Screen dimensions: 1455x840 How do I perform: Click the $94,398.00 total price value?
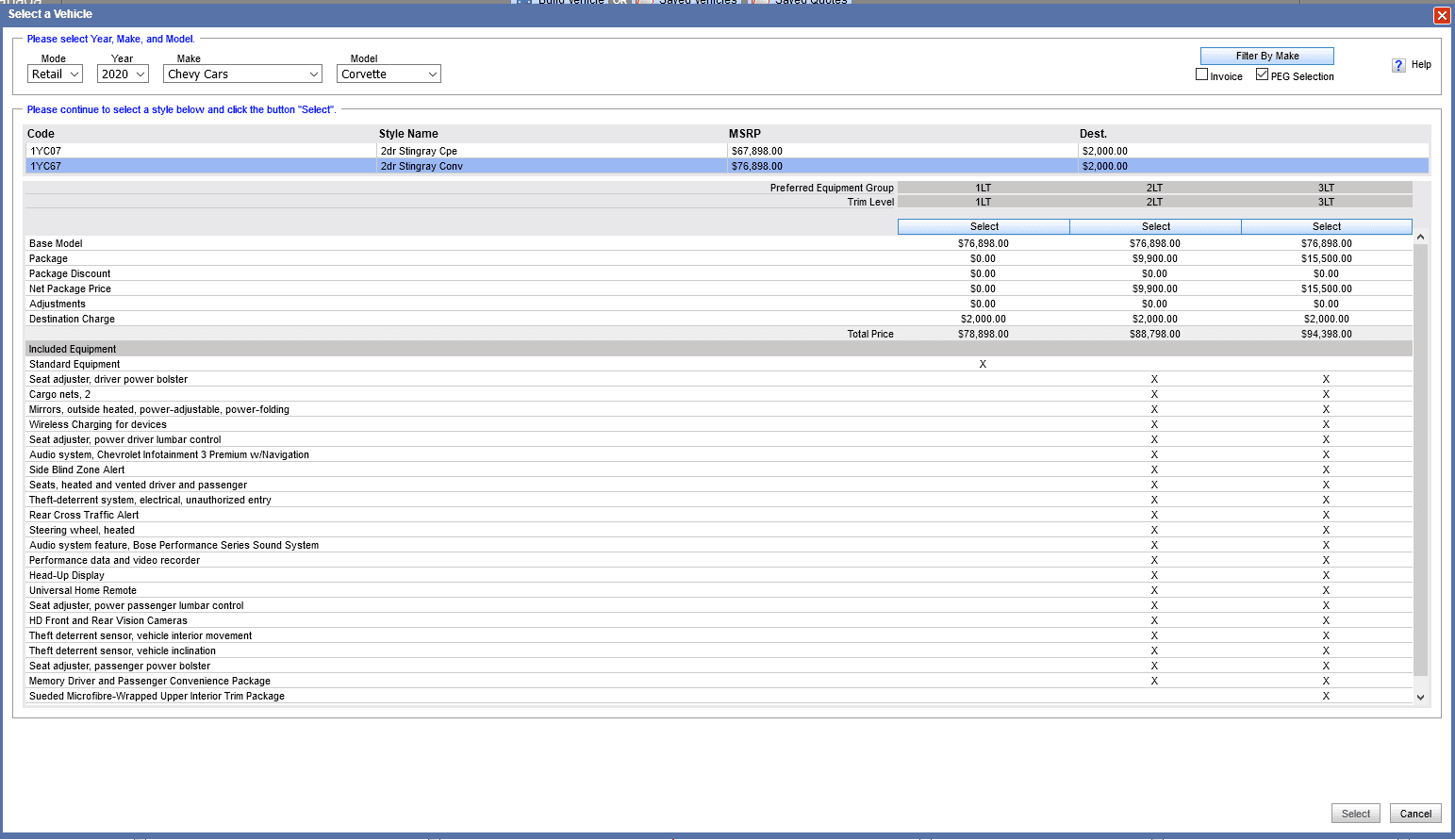coord(1327,334)
